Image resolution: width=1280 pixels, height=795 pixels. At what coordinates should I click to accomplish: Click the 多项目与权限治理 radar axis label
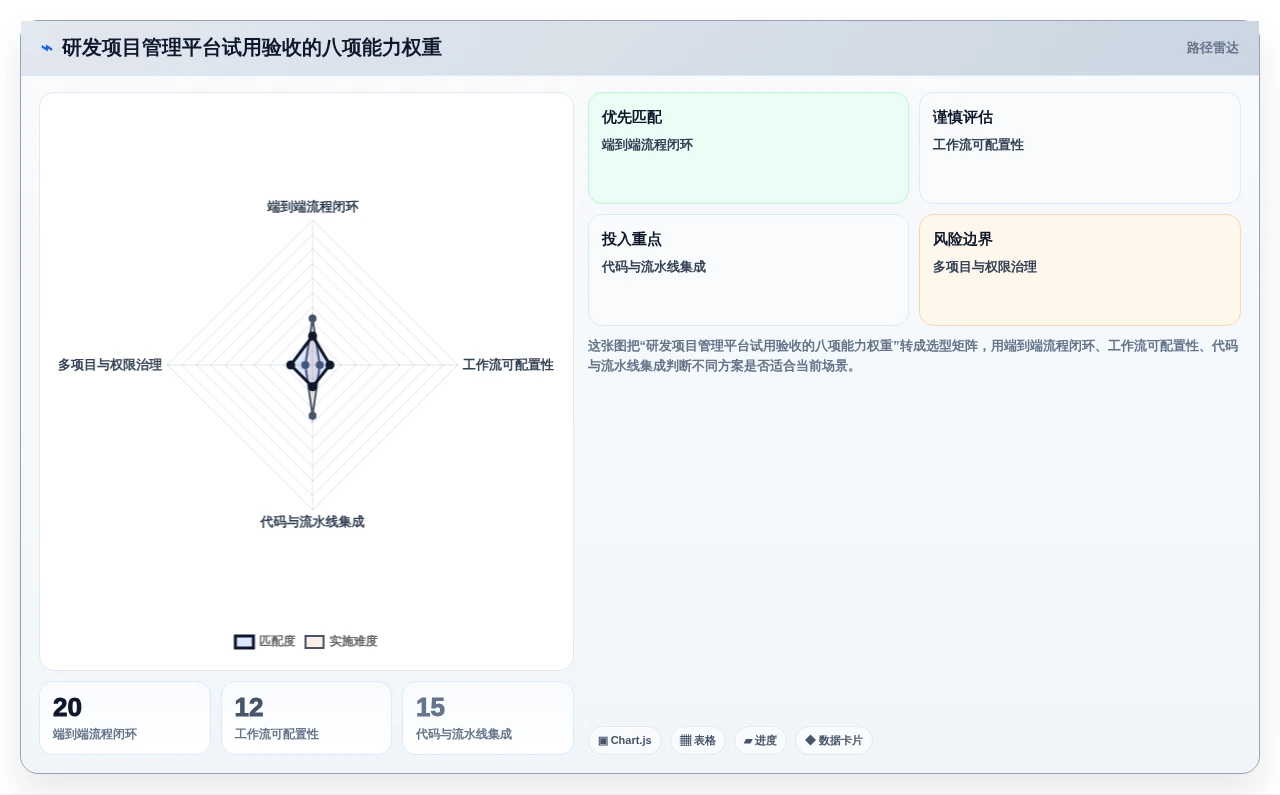(x=110, y=365)
